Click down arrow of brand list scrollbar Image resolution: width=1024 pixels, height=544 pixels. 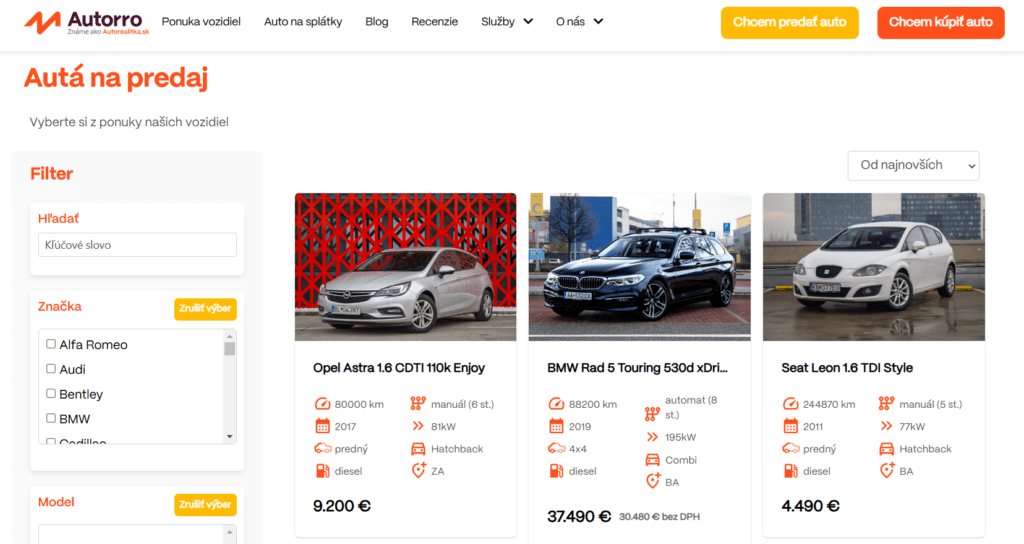tap(229, 437)
